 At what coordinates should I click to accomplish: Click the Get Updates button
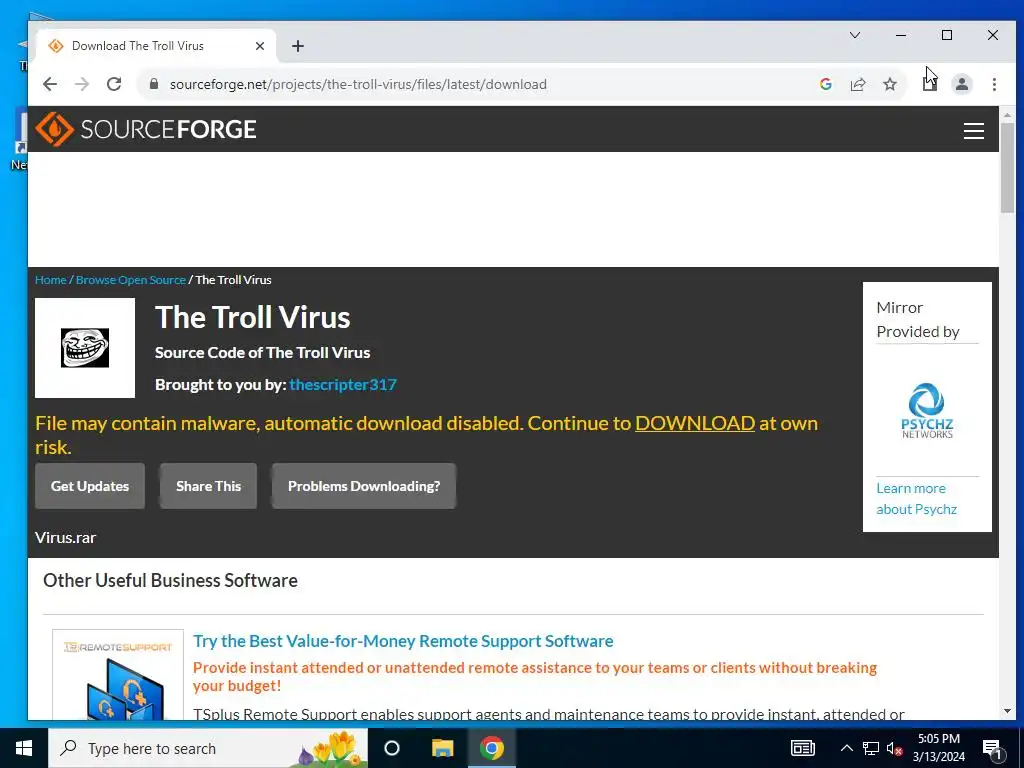pyautogui.click(x=90, y=486)
